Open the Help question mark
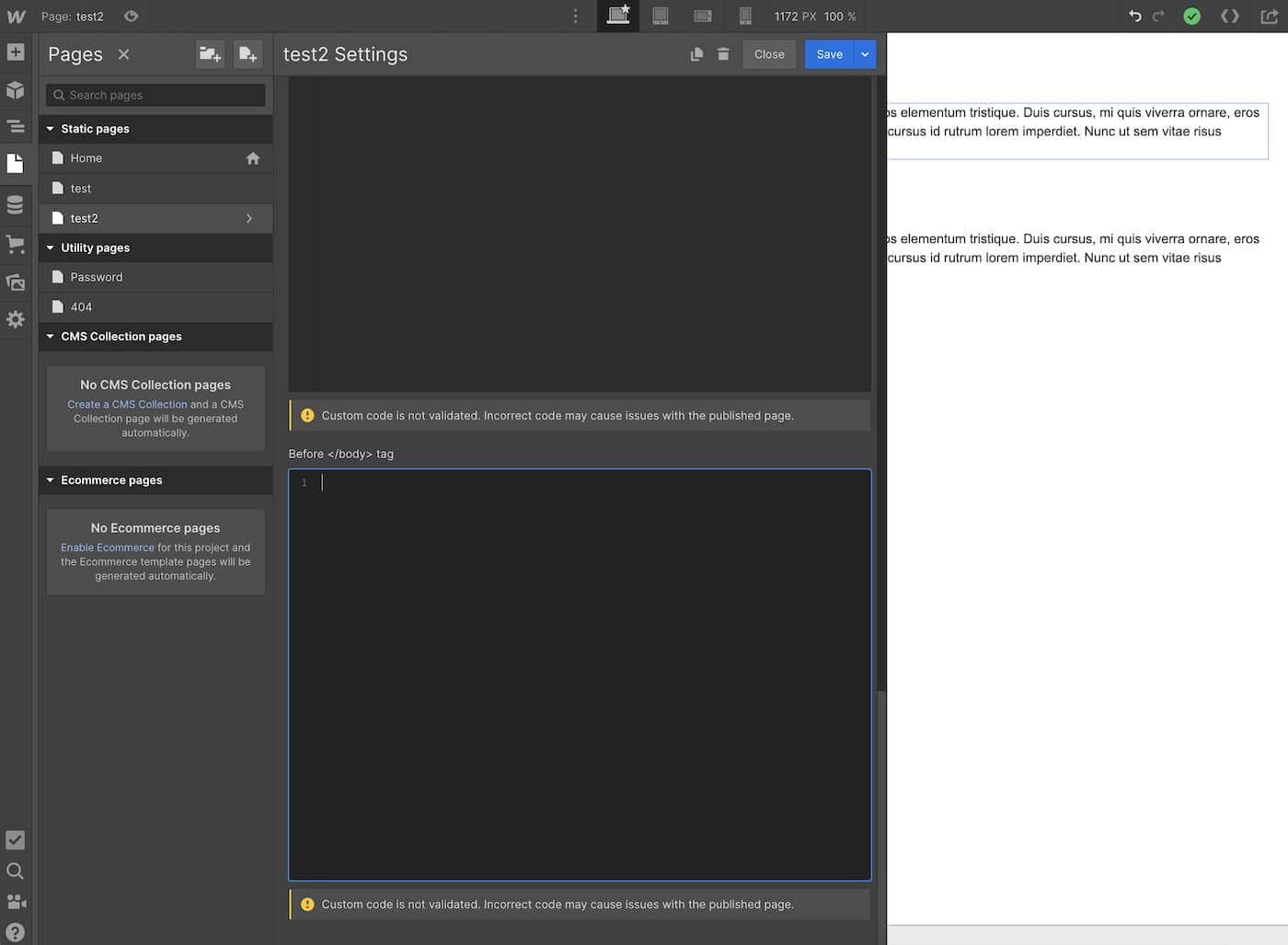 [16, 932]
